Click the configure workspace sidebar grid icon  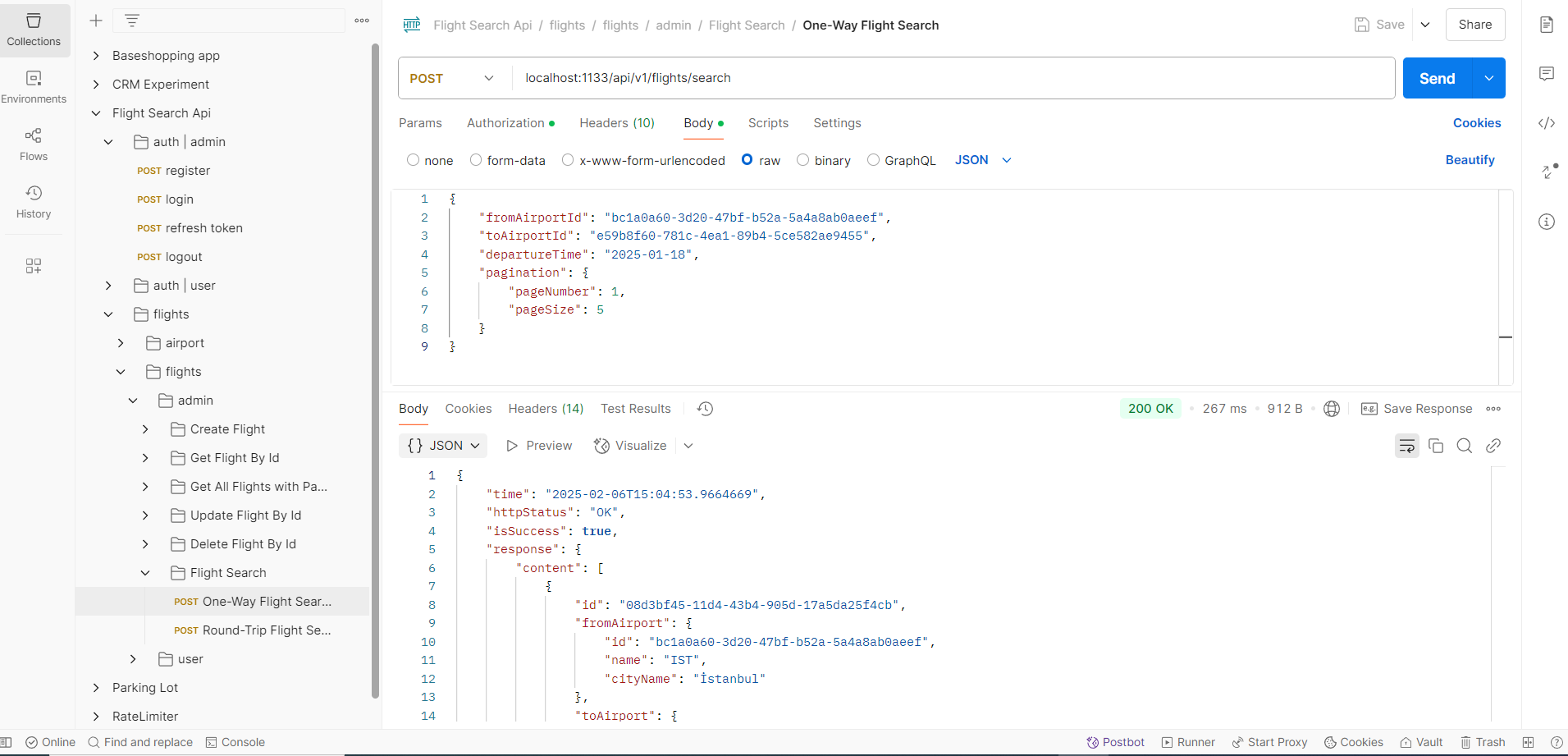tap(34, 266)
